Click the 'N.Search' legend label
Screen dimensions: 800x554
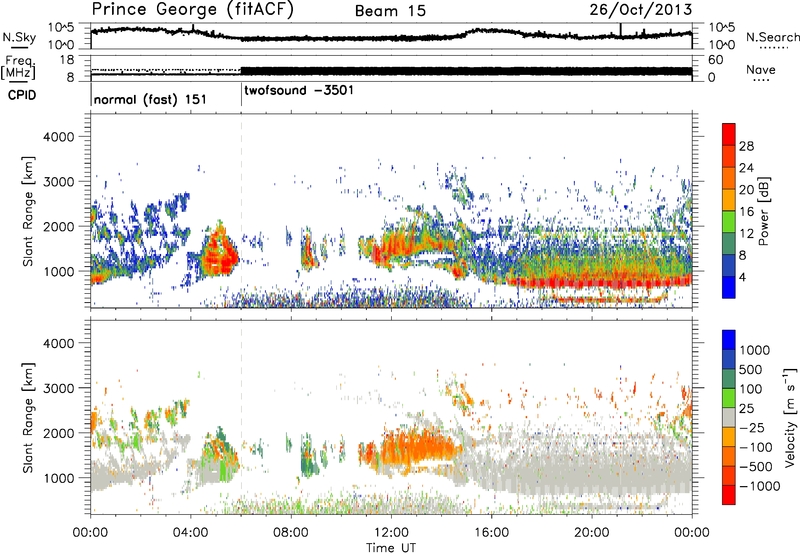773,37
